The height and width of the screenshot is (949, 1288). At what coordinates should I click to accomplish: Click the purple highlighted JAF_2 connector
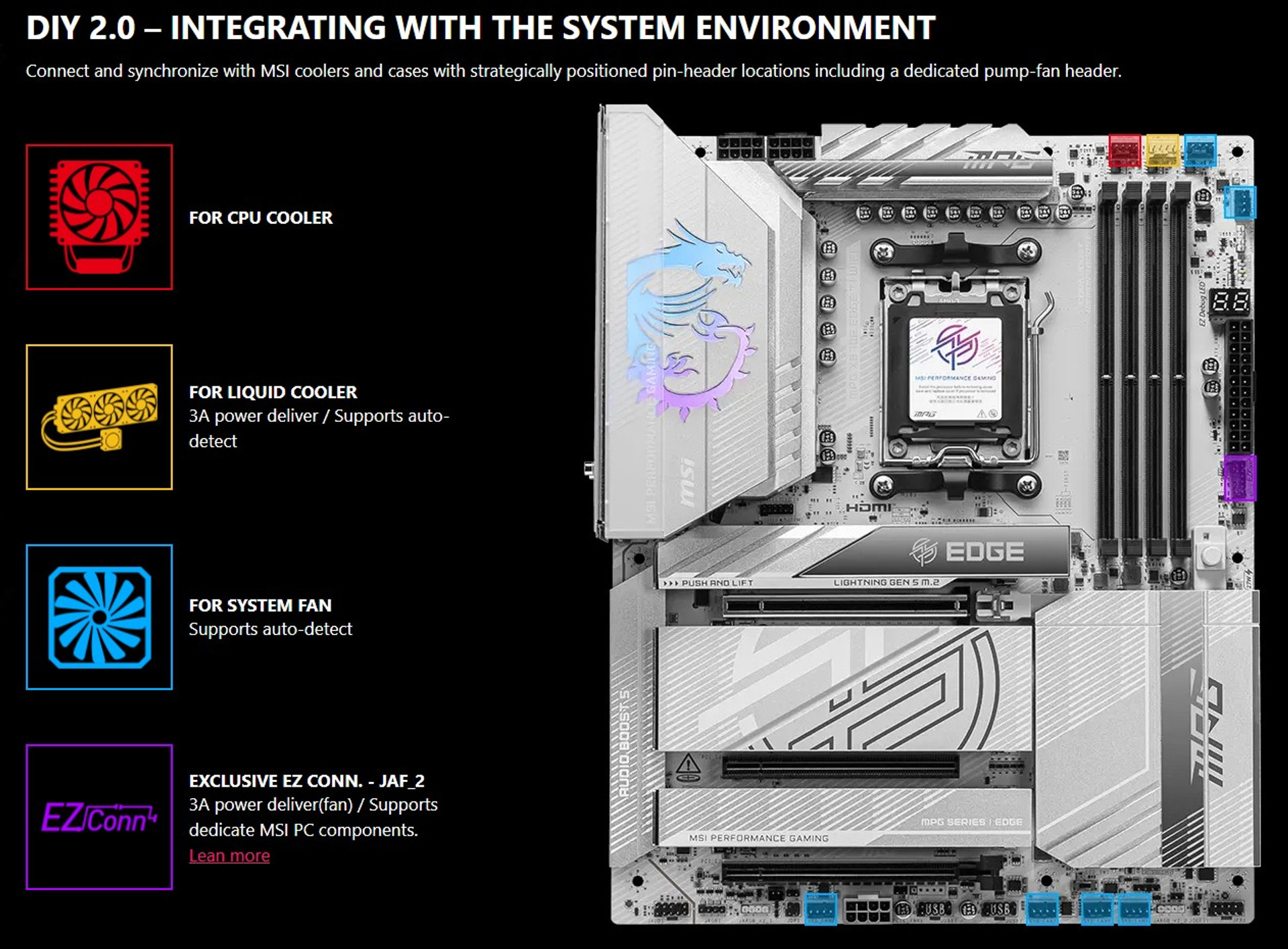coord(1239,478)
